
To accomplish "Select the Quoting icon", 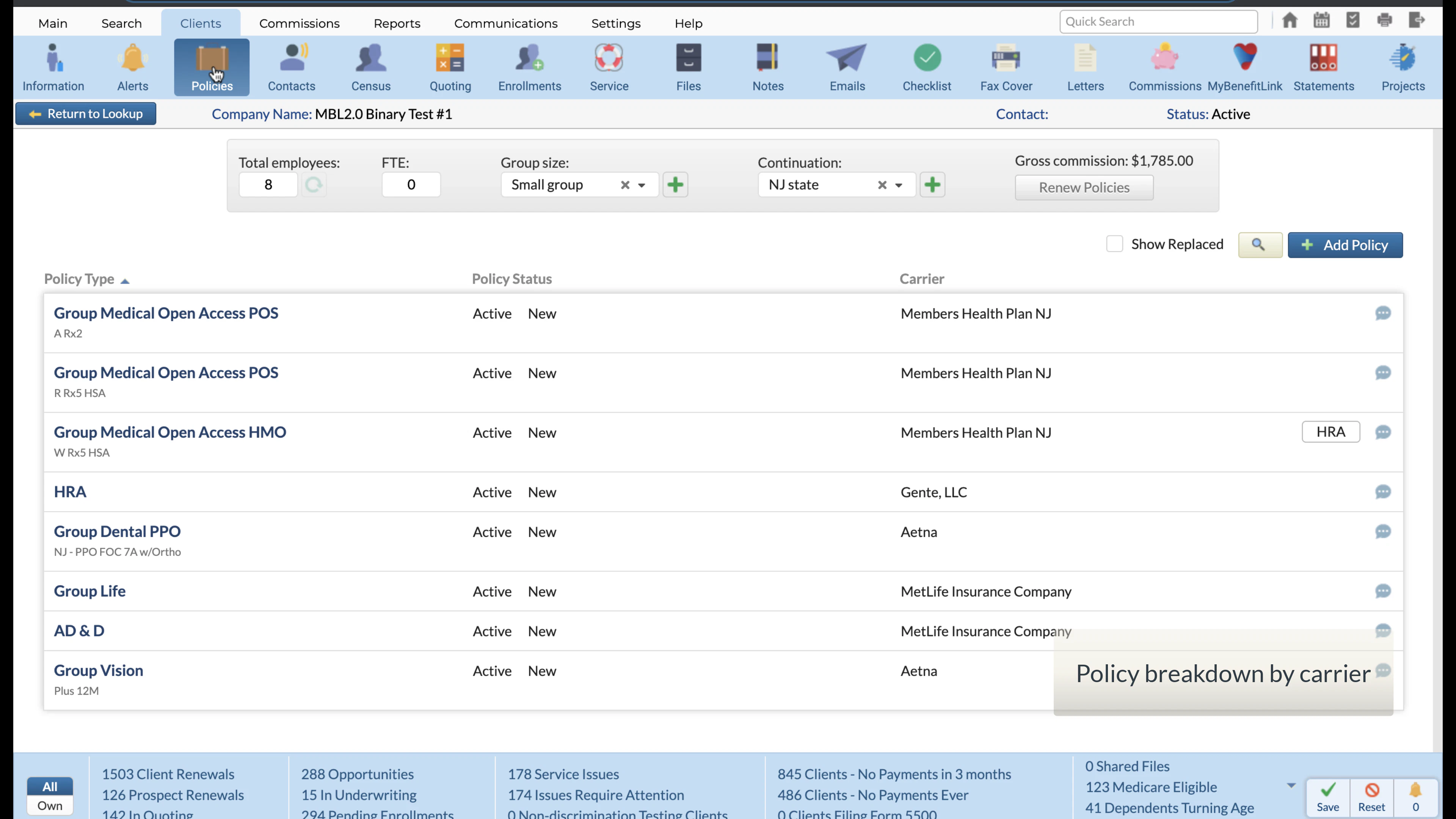I will (x=450, y=67).
